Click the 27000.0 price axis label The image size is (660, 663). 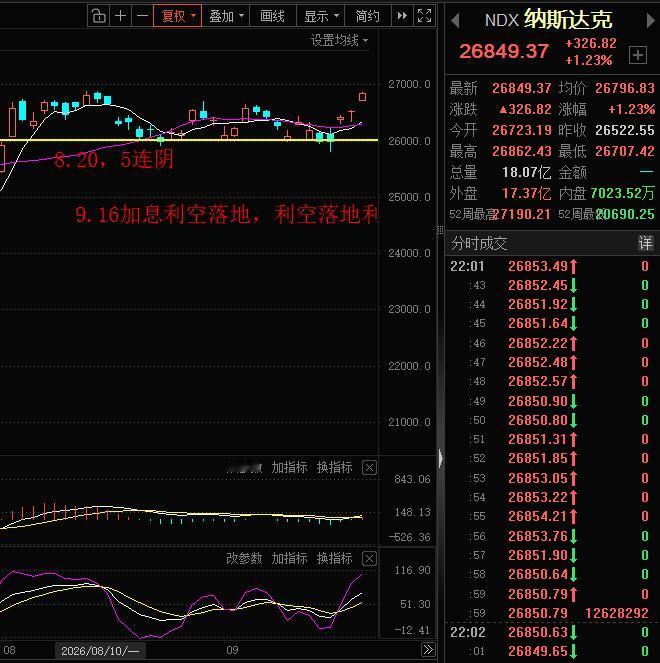(409, 84)
